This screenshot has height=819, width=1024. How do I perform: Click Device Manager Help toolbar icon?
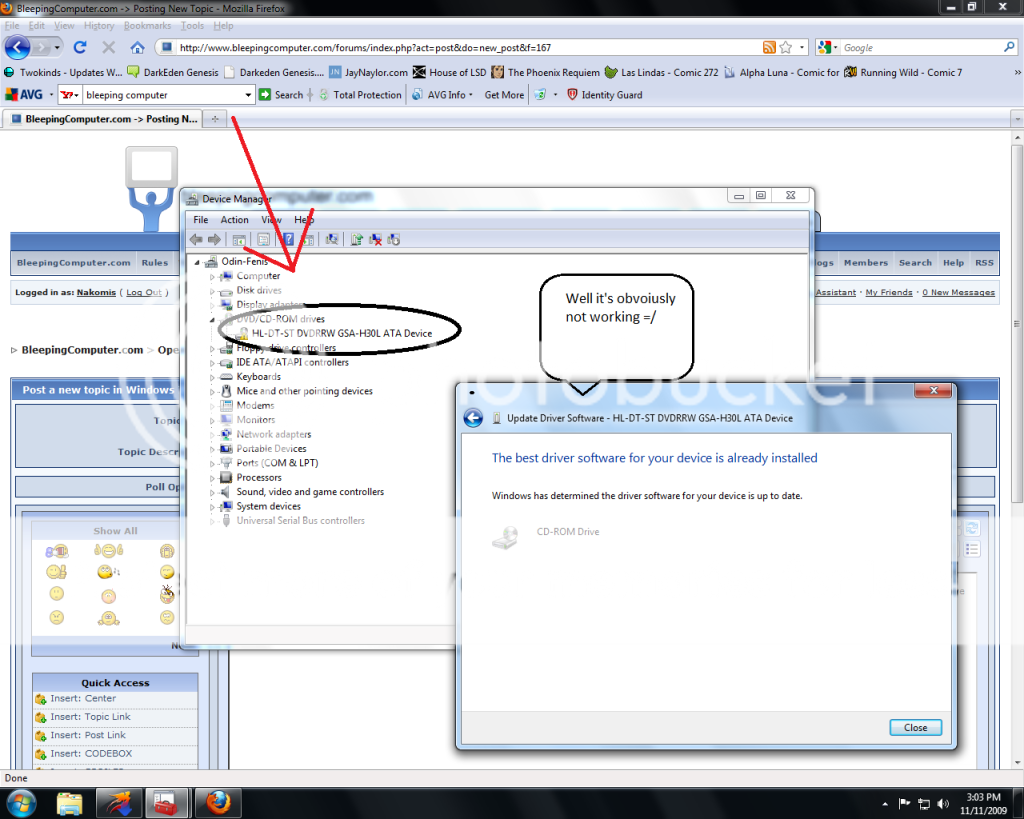coord(288,239)
